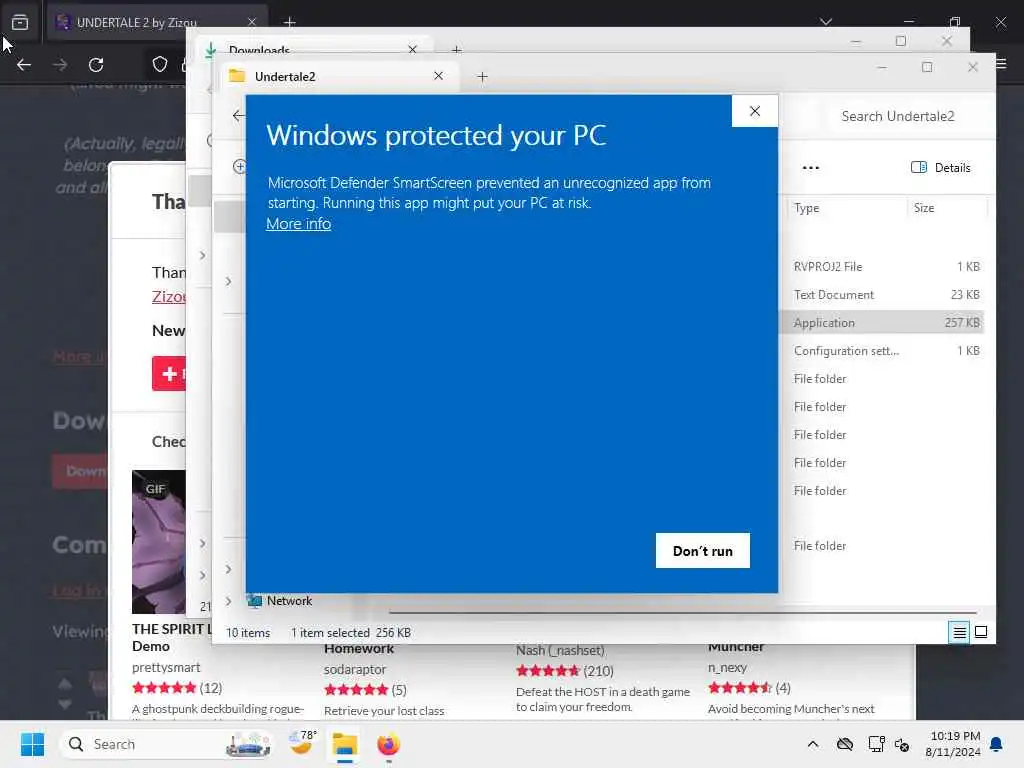
Task: Switch to details list view icon
Action: point(959,632)
